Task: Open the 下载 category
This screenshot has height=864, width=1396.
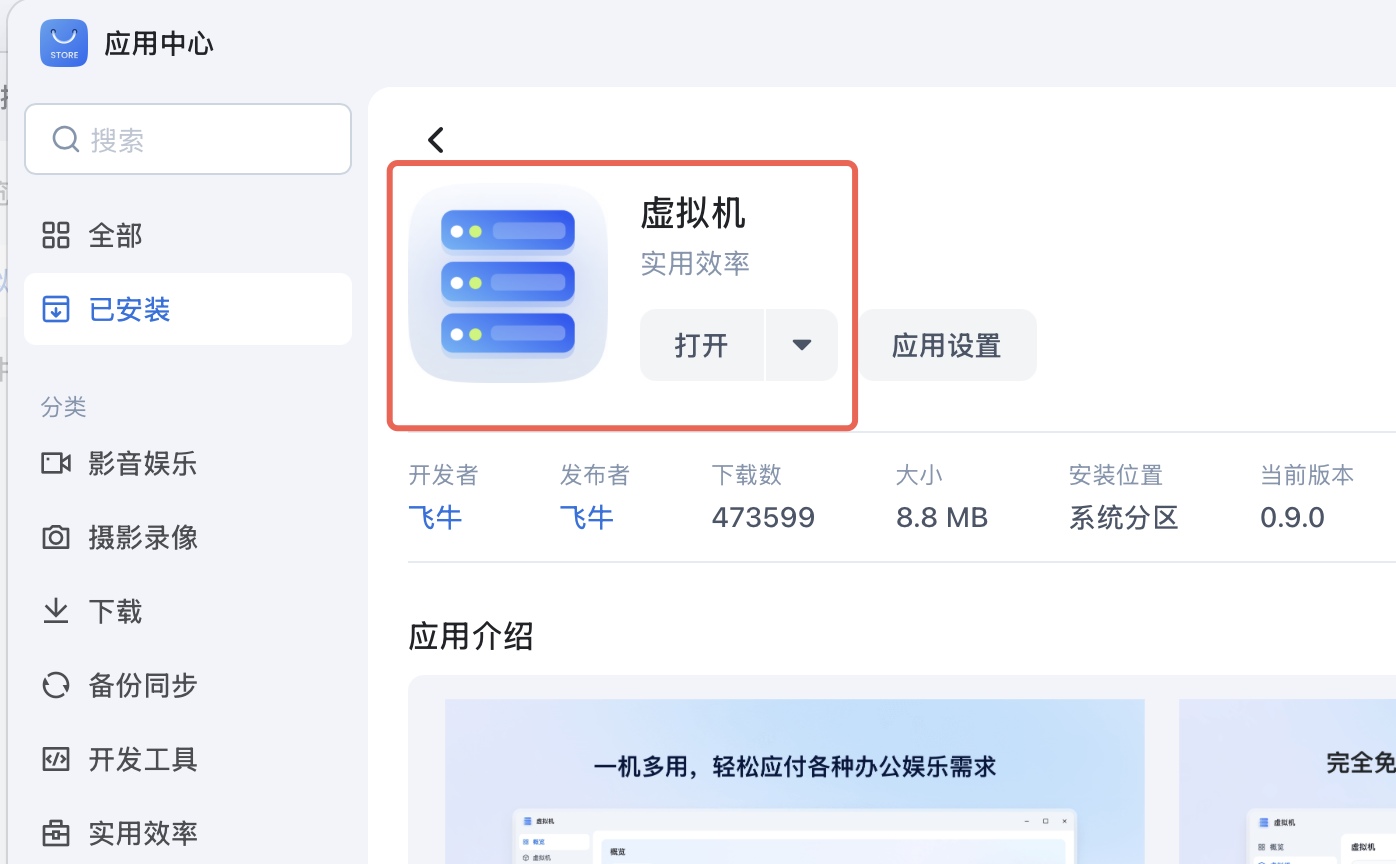Action: click(188, 611)
